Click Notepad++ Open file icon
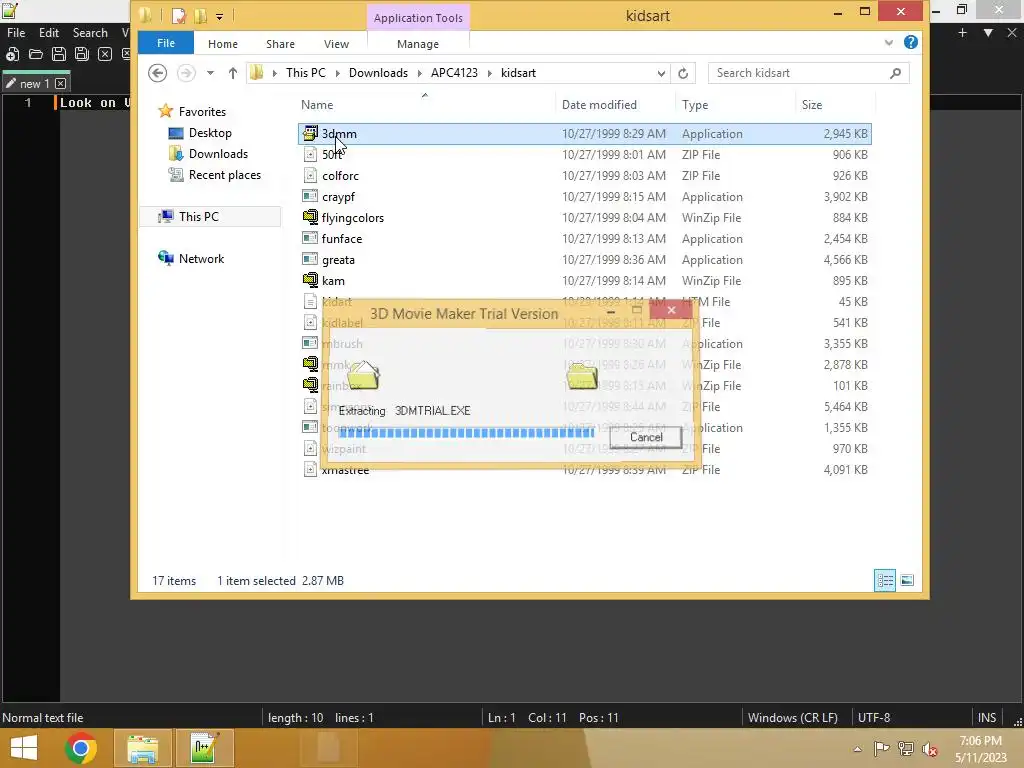This screenshot has height=768, width=1024. pyautogui.click(x=36, y=54)
